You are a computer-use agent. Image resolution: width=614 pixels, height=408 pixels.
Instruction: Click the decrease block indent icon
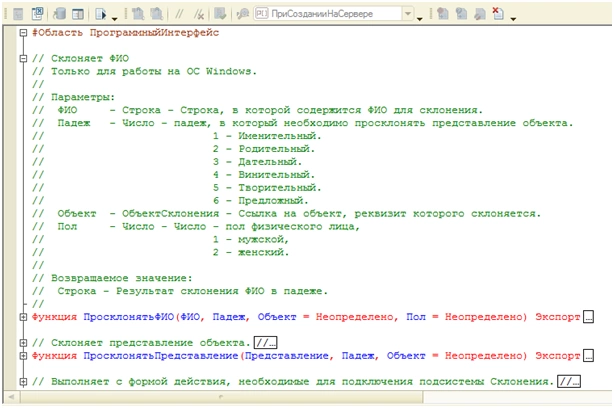coord(157,14)
